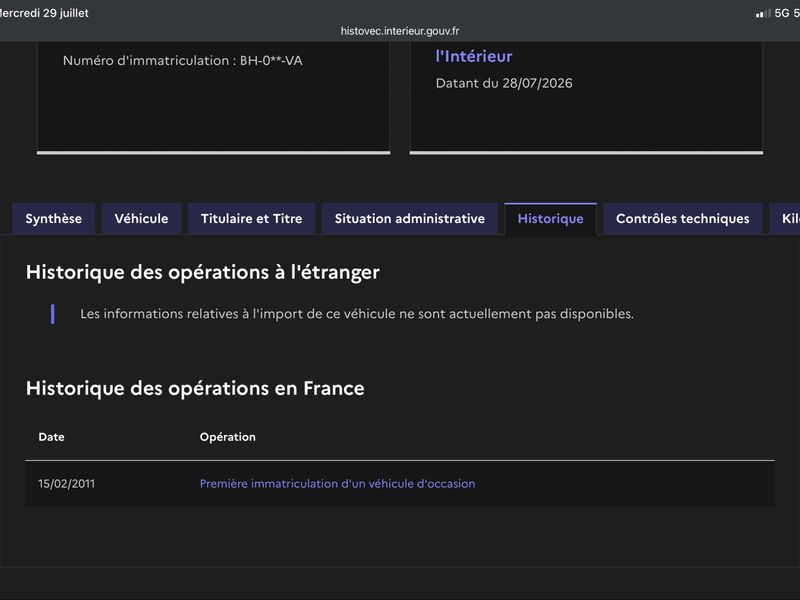Viewport: 800px width, 600px height.
Task: Click the Numéro d'immatriculation BH-0**-VA text
Action: click(183, 61)
